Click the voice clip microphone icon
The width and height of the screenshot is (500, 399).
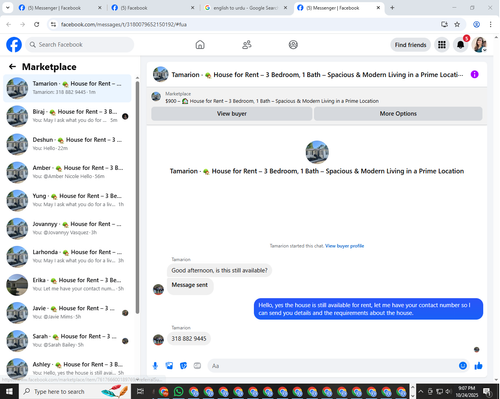(155, 366)
